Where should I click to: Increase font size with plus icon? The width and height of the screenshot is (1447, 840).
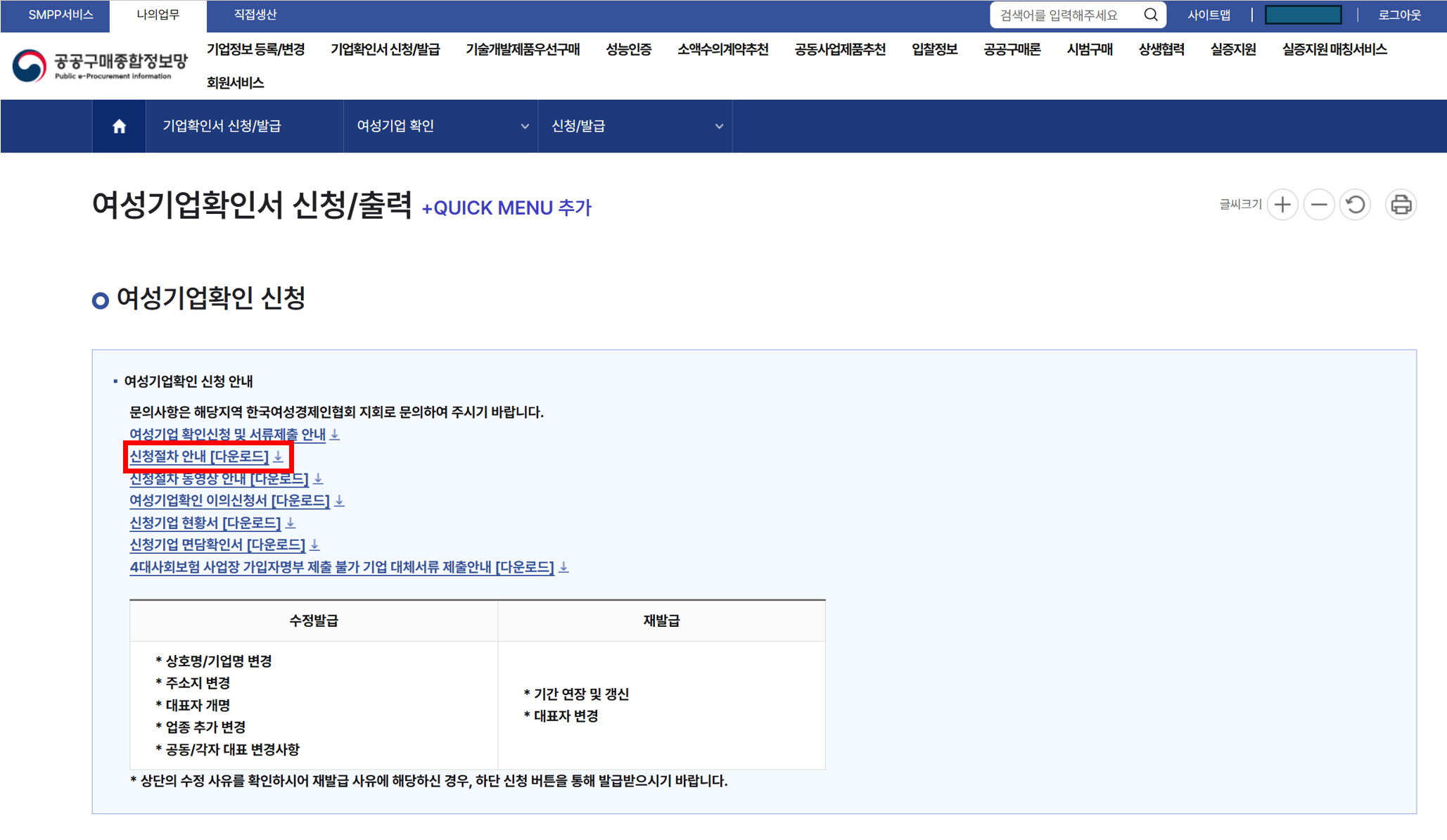pyautogui.click(x=1282, y=205)
